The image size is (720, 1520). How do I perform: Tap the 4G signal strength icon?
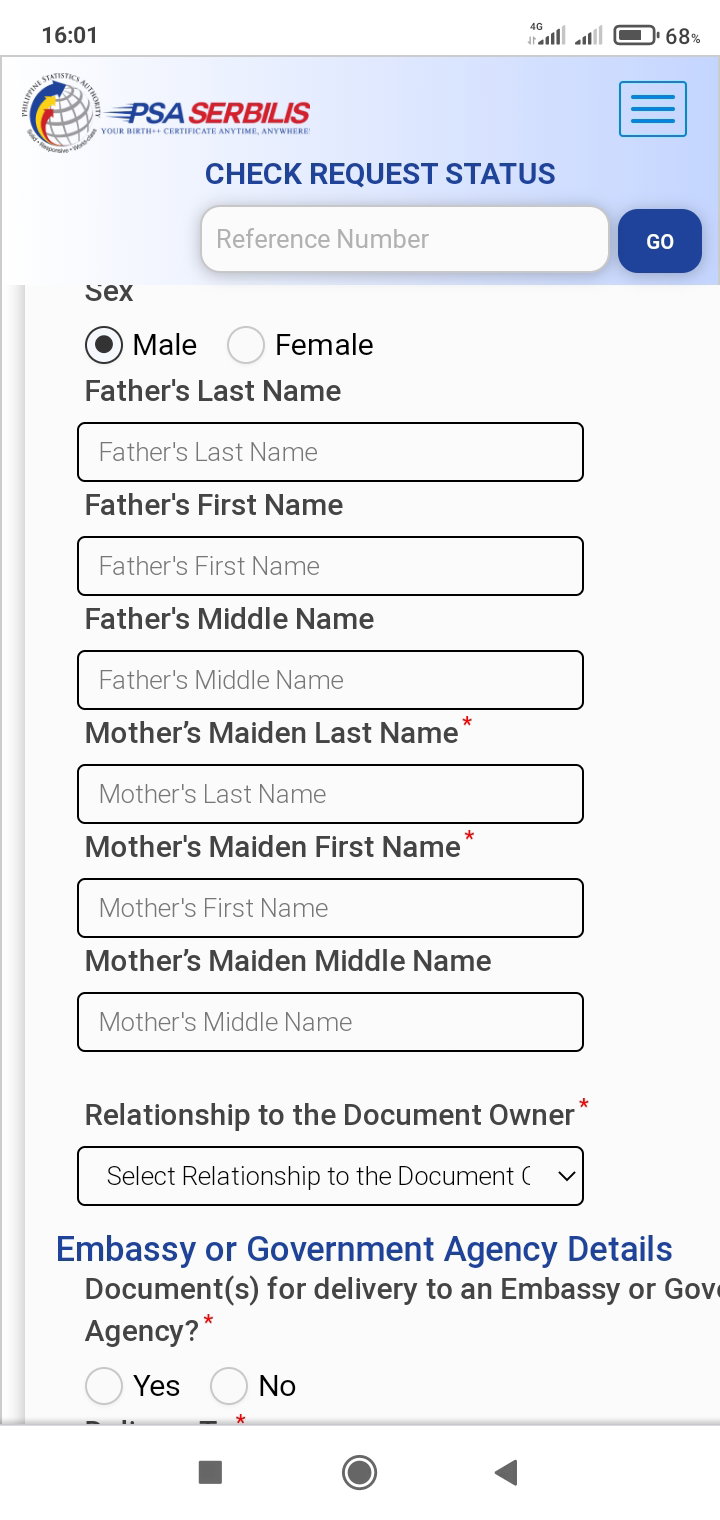546,35
